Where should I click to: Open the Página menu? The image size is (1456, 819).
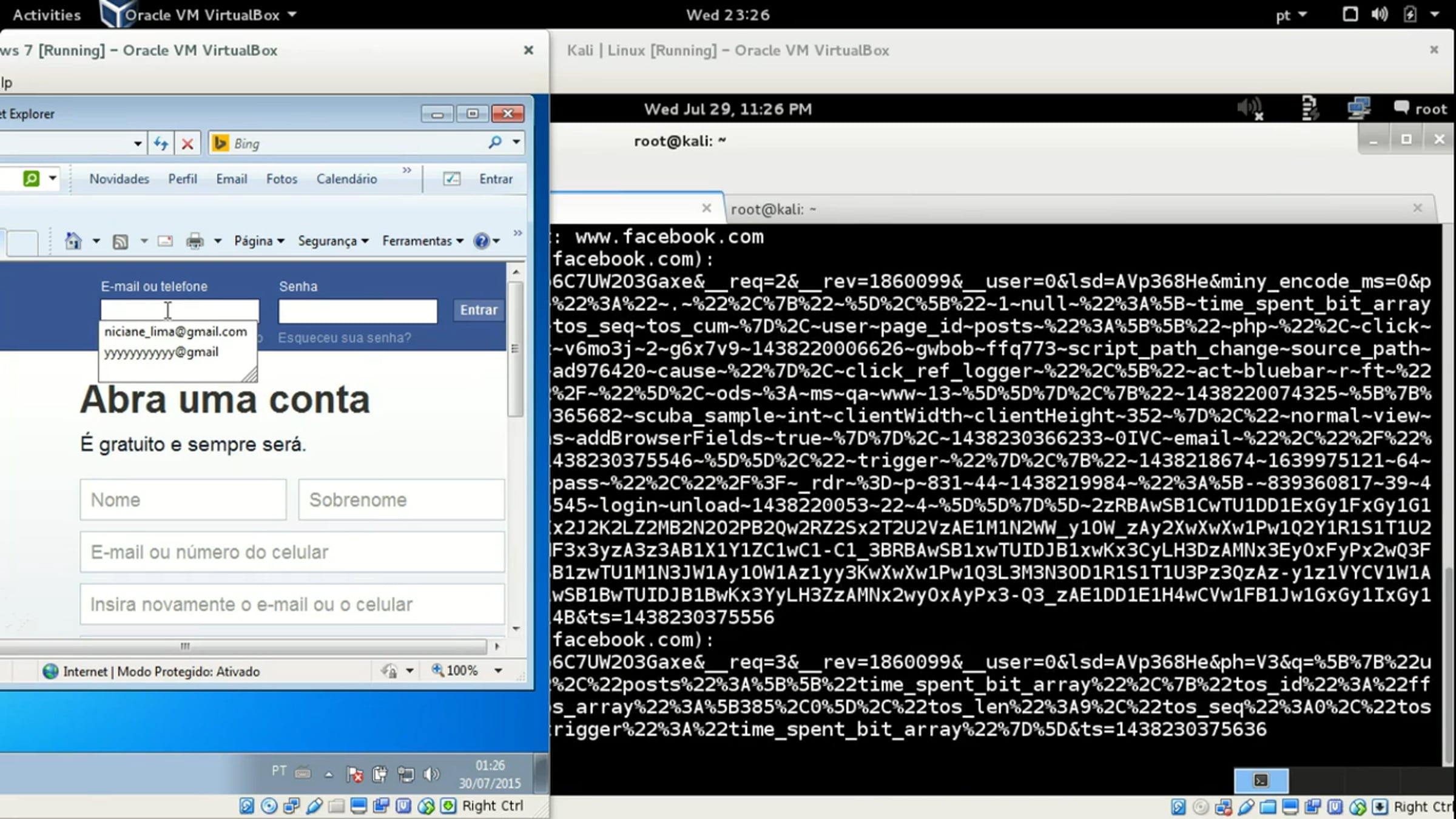point(259,241)
